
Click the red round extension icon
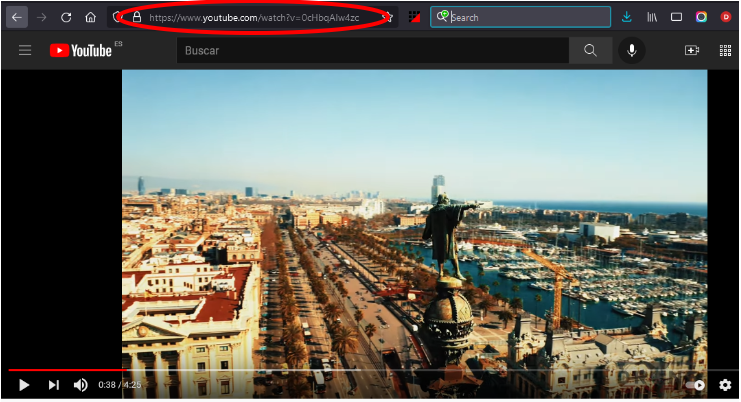[x=726, y=17]
